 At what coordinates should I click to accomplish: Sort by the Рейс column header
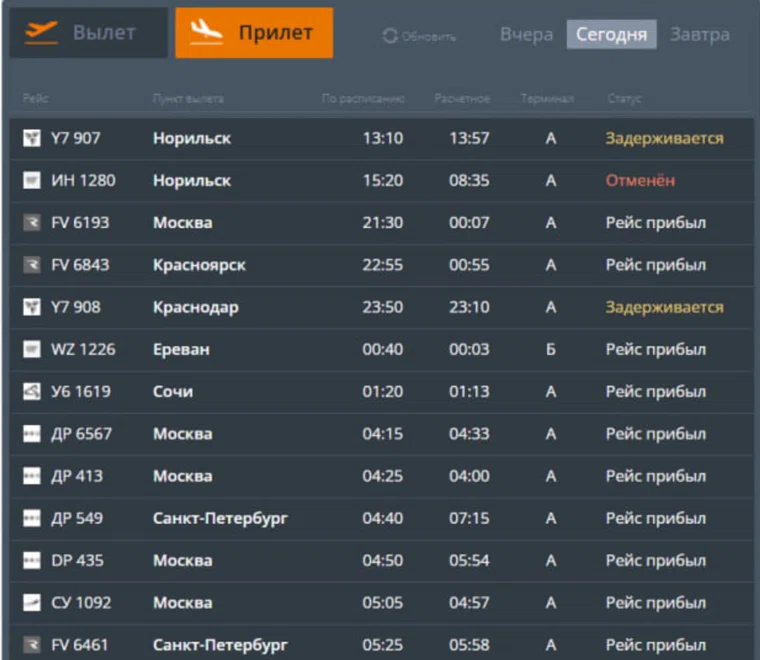[x=35, y=99]
